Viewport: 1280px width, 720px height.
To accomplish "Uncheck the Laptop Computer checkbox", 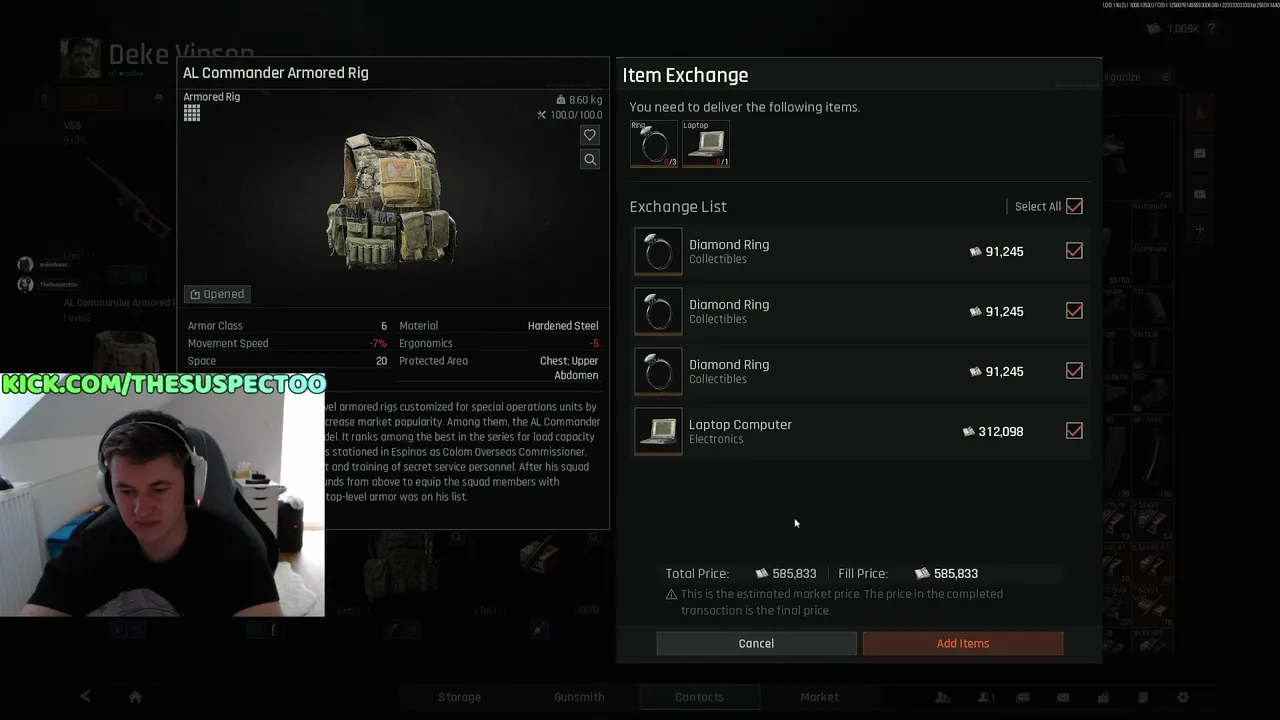I will [x=1074, y=431].
